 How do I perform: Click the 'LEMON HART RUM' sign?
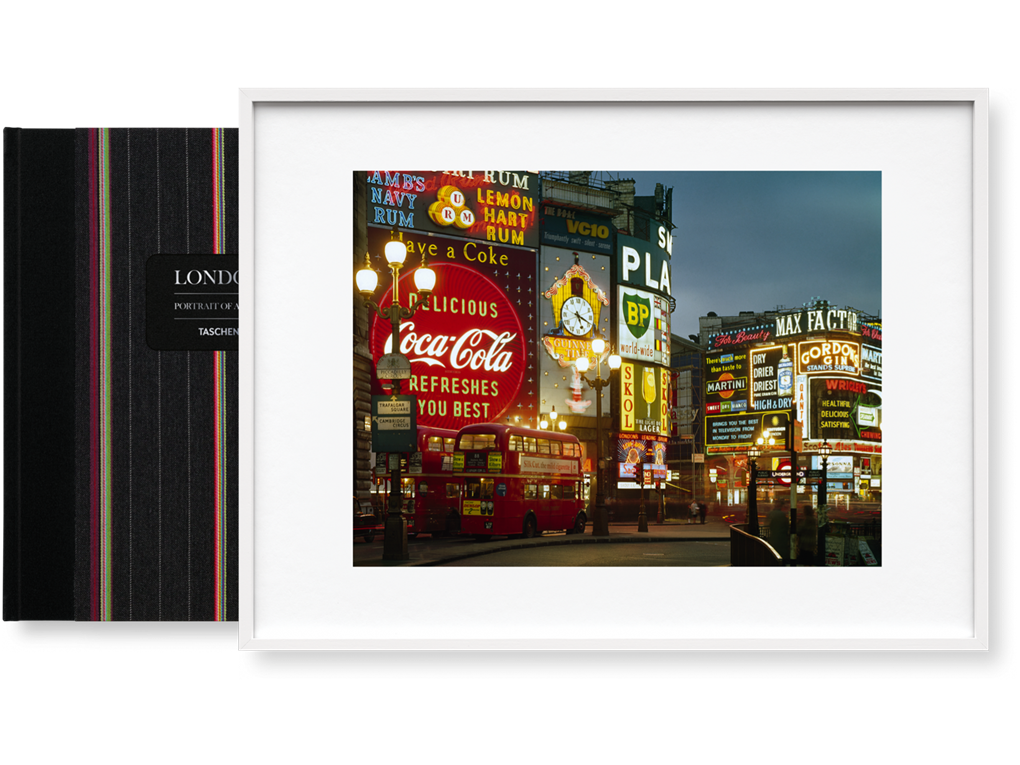pyautogui.click(x=505, y=216)
